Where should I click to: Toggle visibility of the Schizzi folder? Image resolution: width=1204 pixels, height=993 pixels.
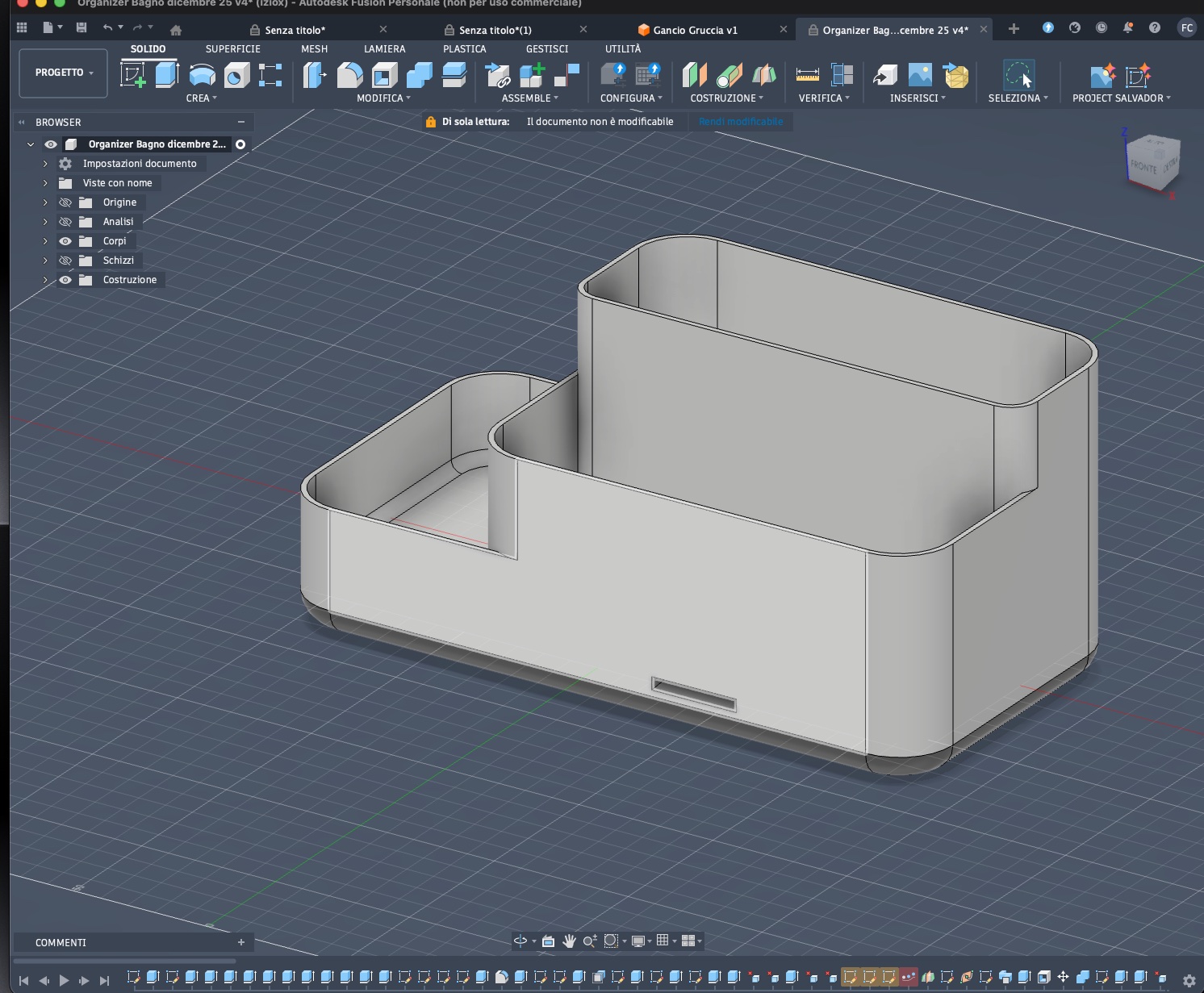[65, 260]
